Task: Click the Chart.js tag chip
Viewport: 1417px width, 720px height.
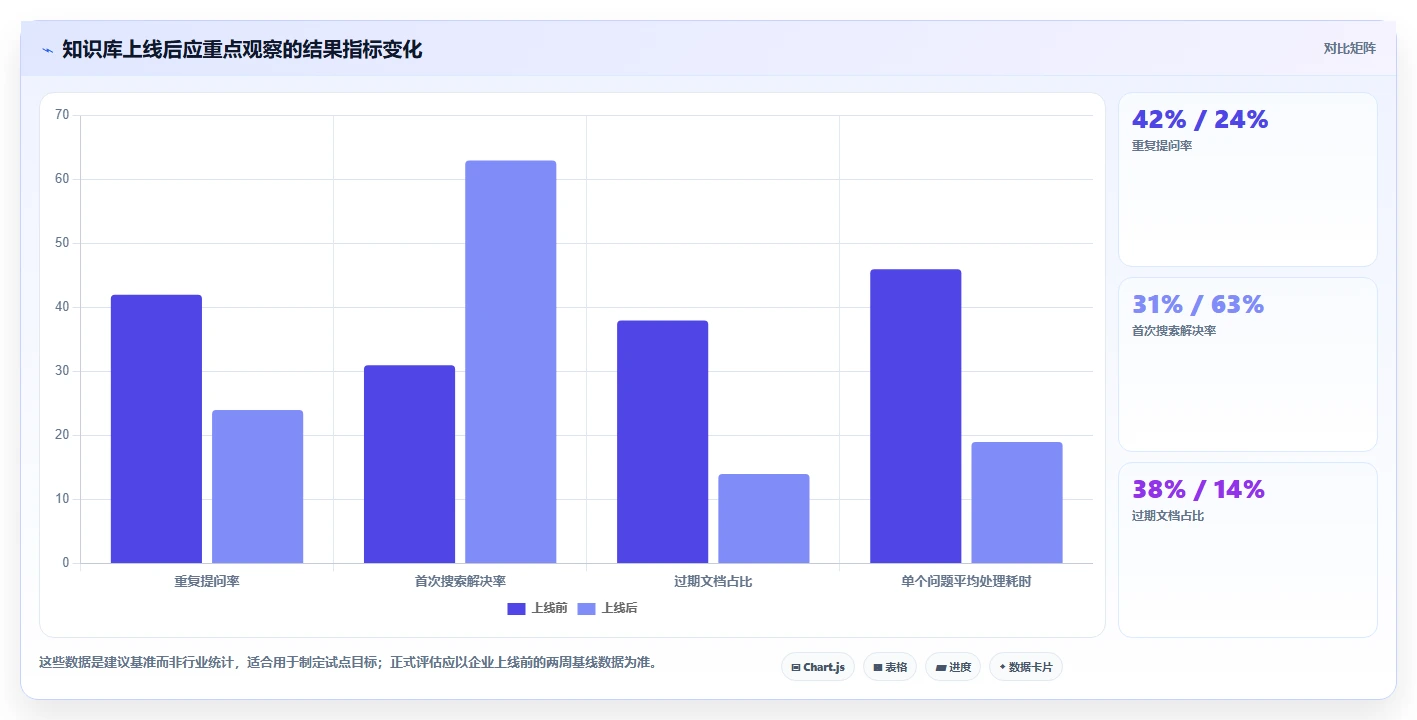Action: (x=818, y=667)
